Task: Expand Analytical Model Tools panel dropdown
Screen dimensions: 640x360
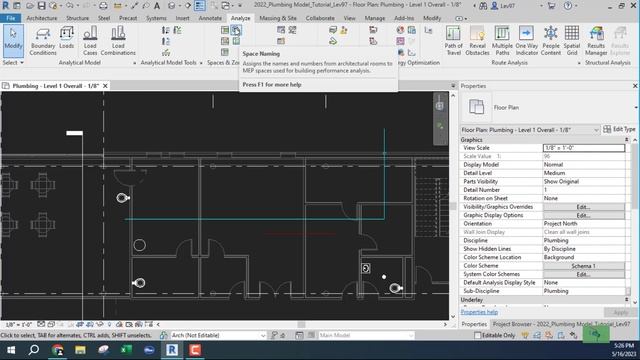Action: point(201,63)
